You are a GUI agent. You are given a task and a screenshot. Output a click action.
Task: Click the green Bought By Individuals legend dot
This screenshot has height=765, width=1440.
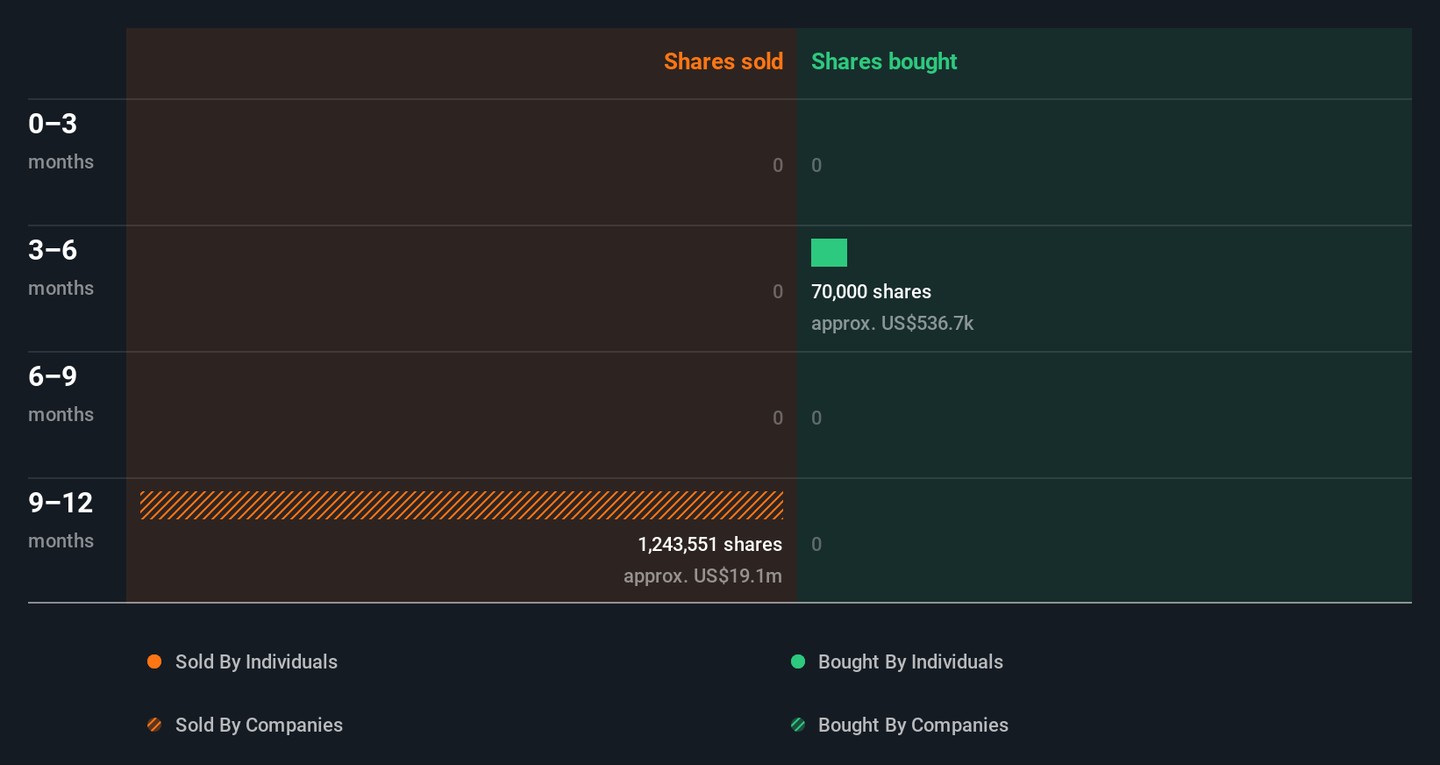(798, 662)
